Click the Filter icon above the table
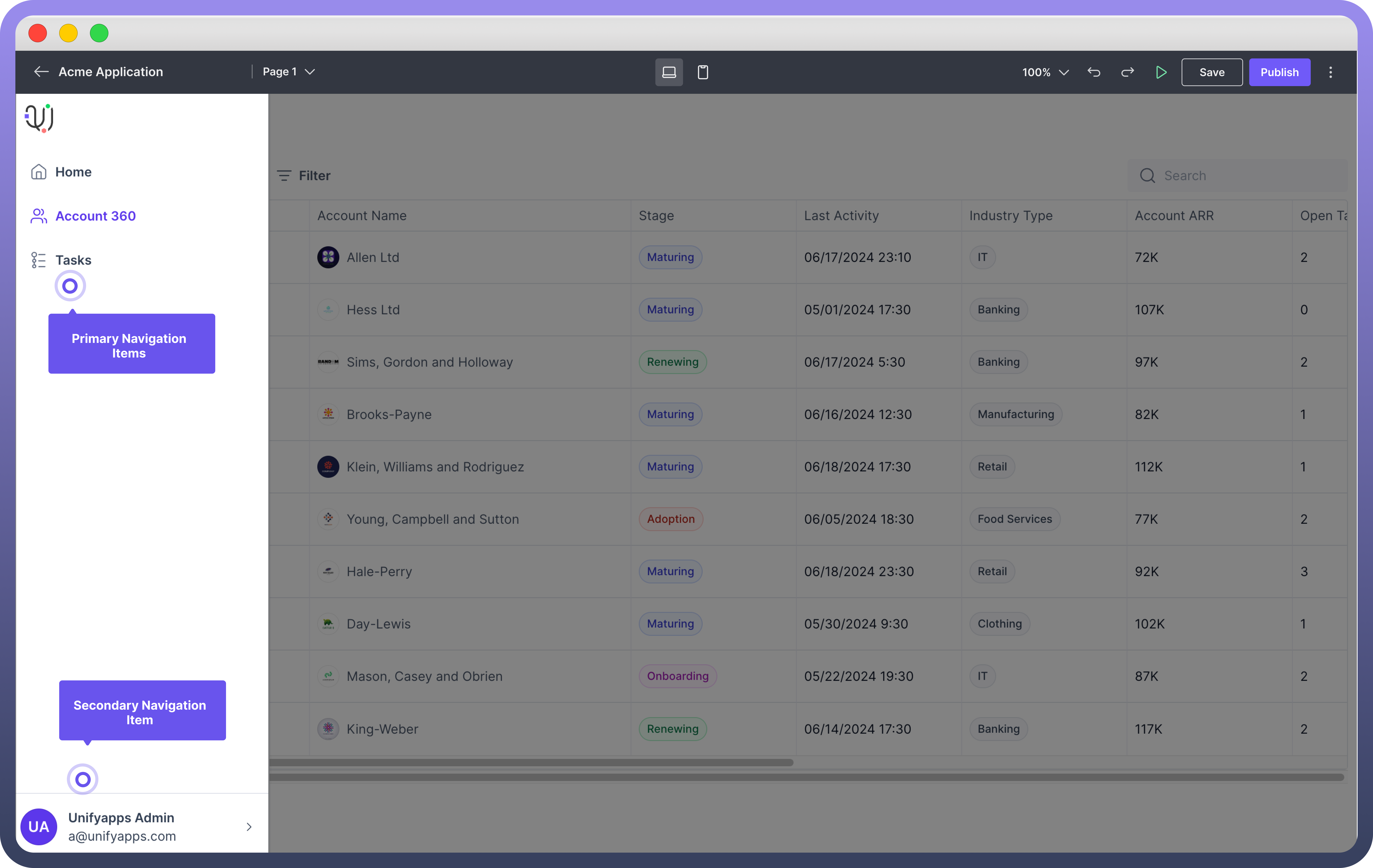Viewport: 1373px width, 868px height. point(284,176)
